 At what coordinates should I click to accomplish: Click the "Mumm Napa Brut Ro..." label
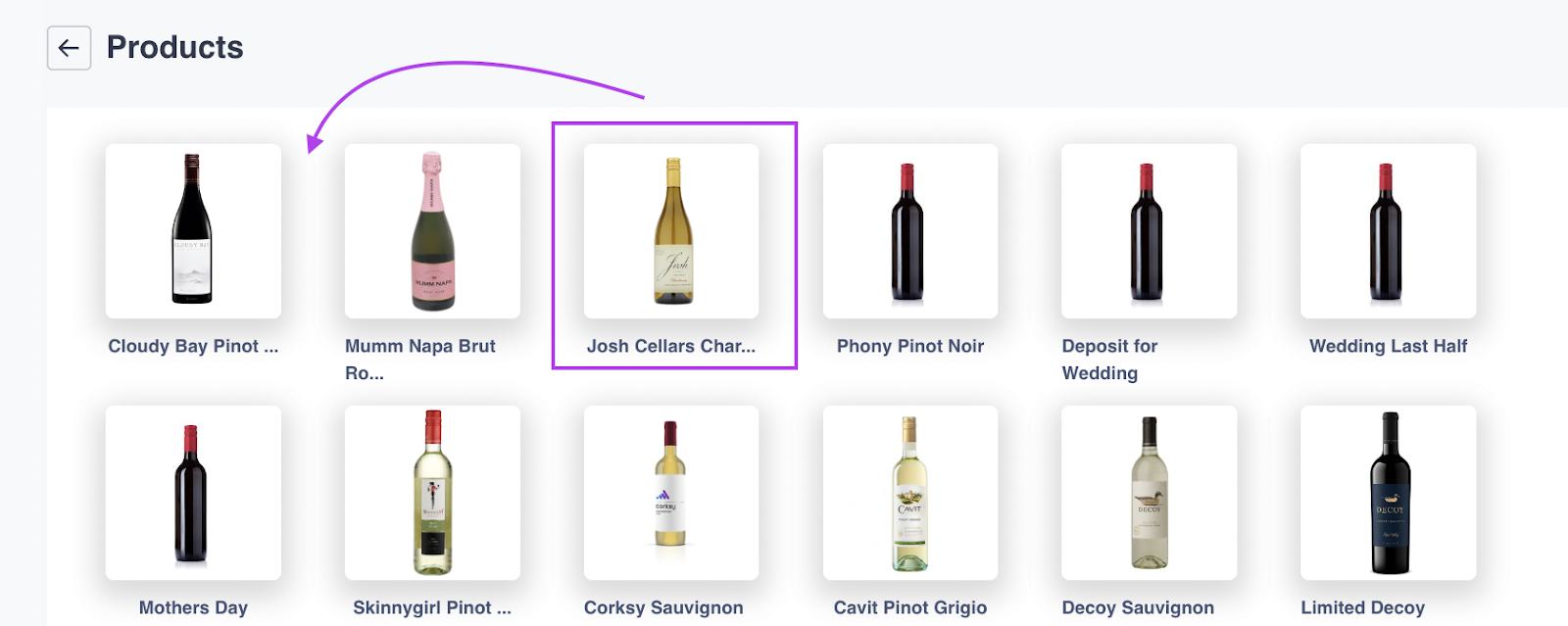click(x=419, y=359)
